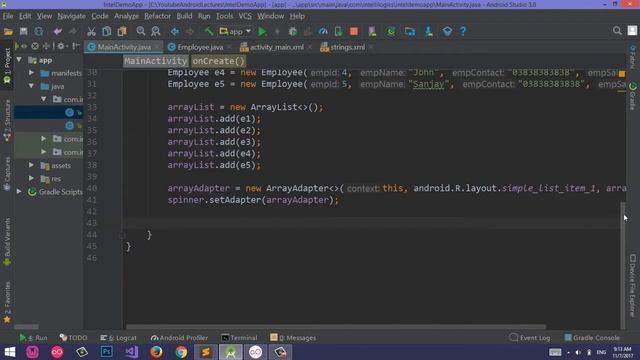Open the Refactor menu
Image resolution: width=640 pixels, height=360 pixels.
tap(157, 16)
